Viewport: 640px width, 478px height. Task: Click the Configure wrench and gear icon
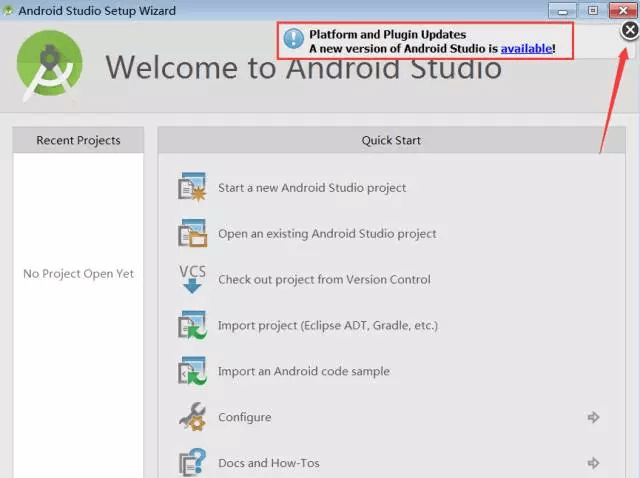point(192,417)
